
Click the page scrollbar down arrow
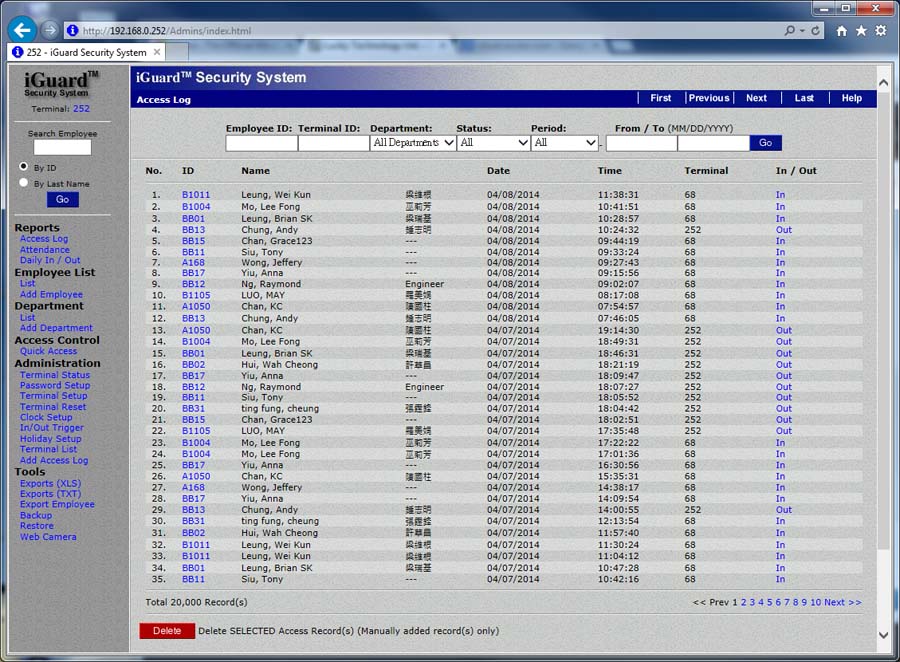coord(884,635)
